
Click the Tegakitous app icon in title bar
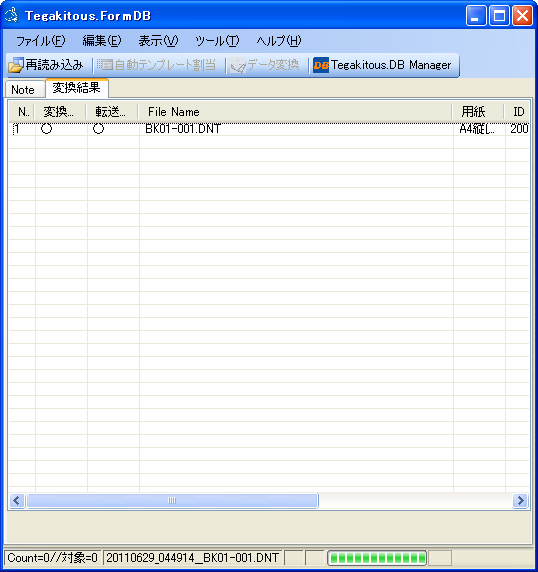[x=11, y=15]
